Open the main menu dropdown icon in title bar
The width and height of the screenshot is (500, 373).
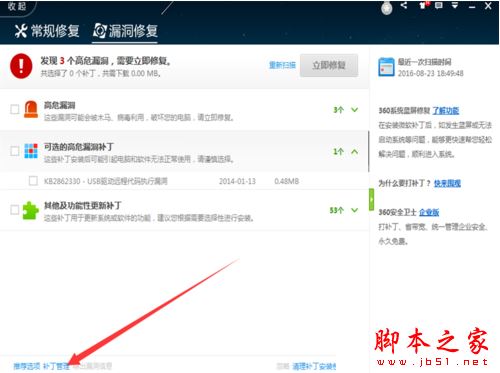(455, 5)
